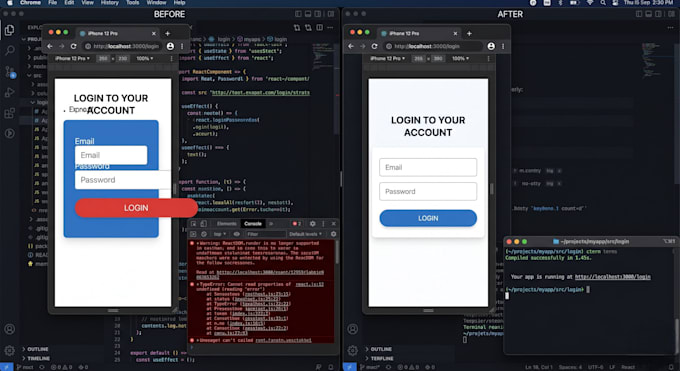
Task: Switch to the Elements tab in DevTools
Action: (x=226, y=224)
